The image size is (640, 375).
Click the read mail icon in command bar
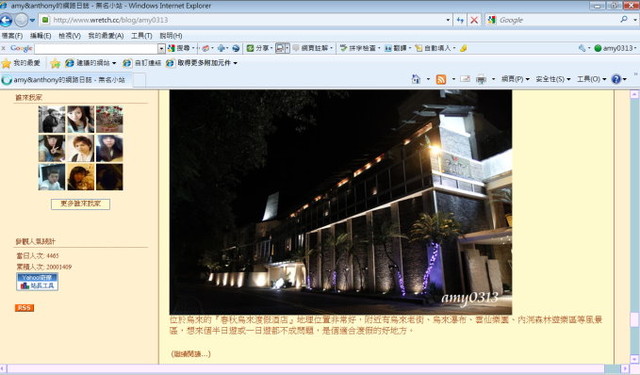[x=465, y=79]
